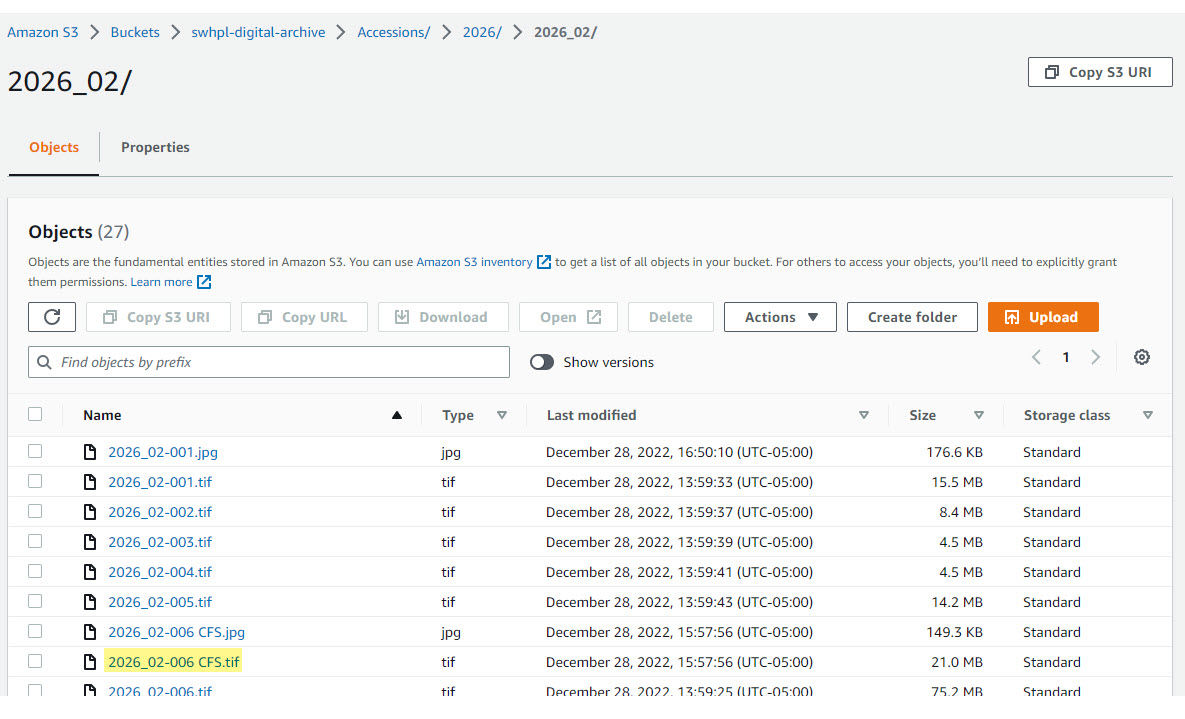1185x719 pixels.
Task: Open swhpl-digital-archive breadcrumb
Action: tap(258, 33)
